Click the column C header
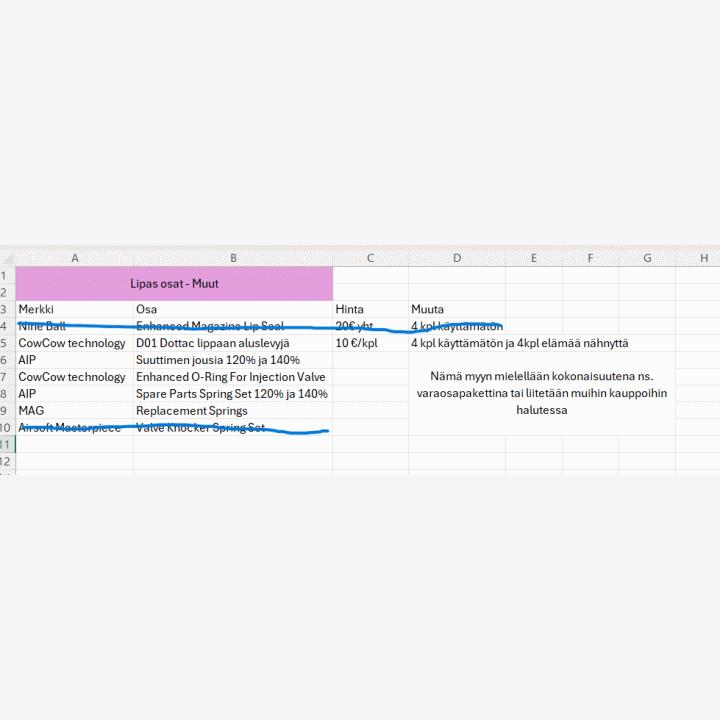The image size is (720, 720). pos(370,258)
